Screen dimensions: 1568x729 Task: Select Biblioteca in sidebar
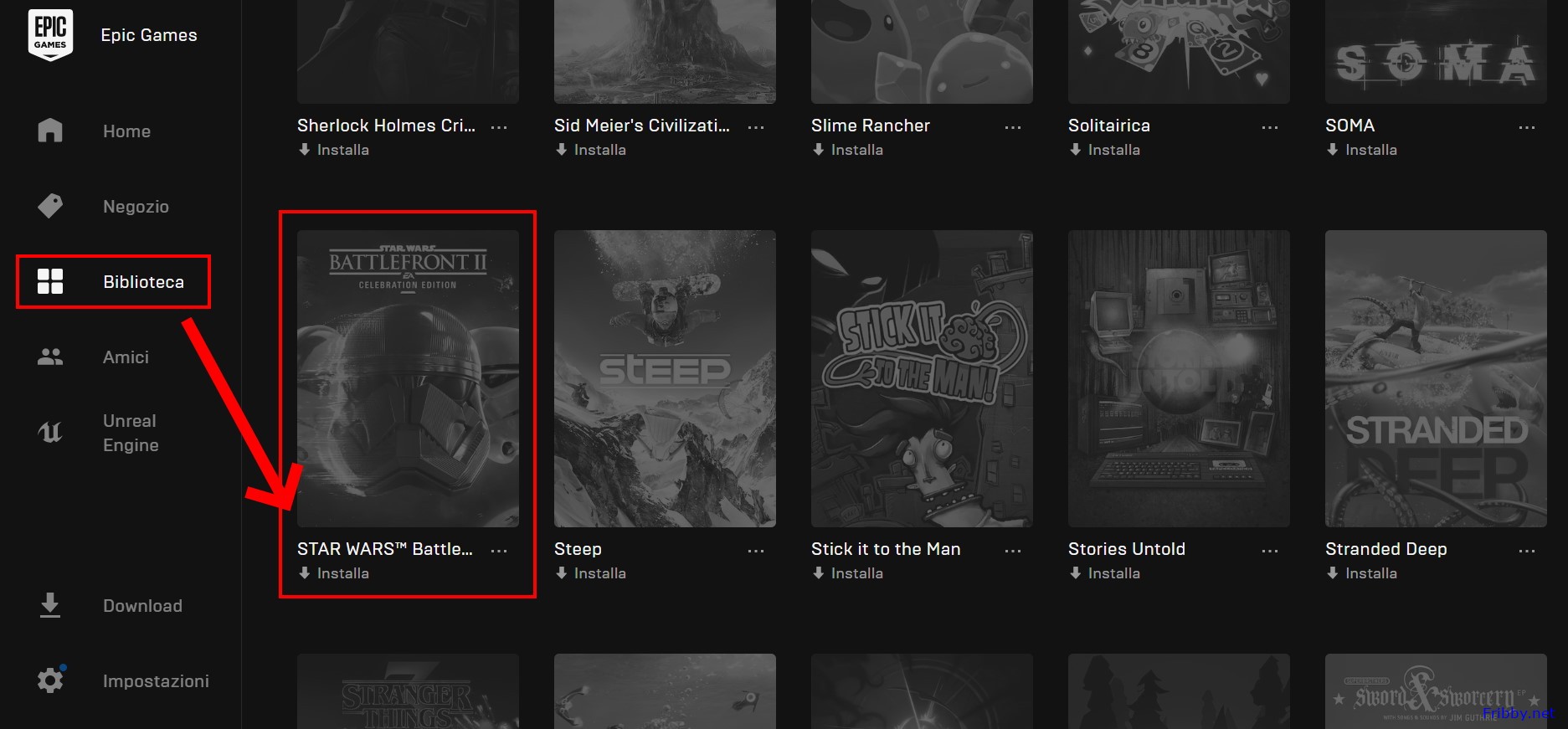tap(143, 282)
